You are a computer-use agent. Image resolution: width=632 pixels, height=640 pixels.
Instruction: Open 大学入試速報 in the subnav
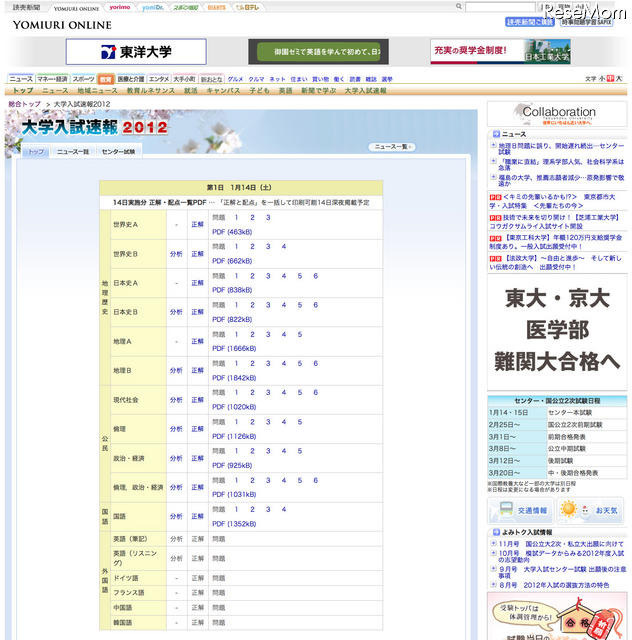coord(365,91)
